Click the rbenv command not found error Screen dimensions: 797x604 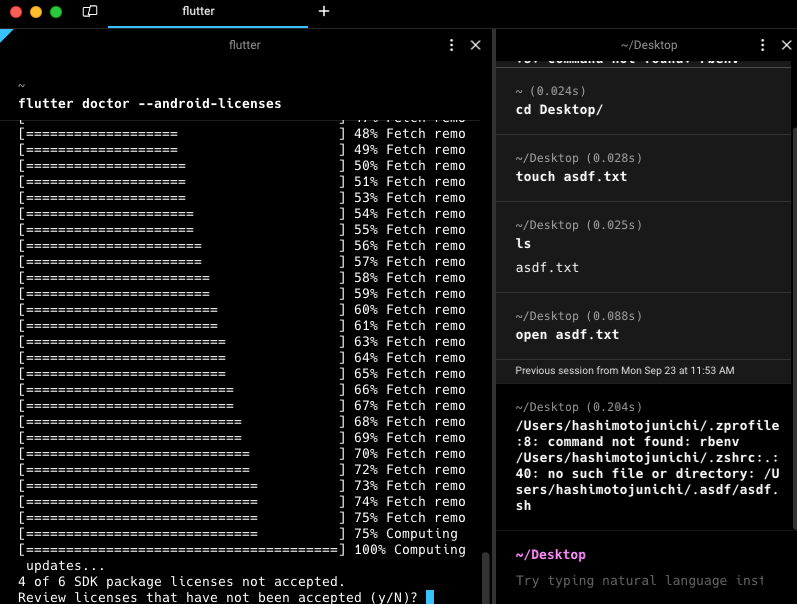(647, 433)
